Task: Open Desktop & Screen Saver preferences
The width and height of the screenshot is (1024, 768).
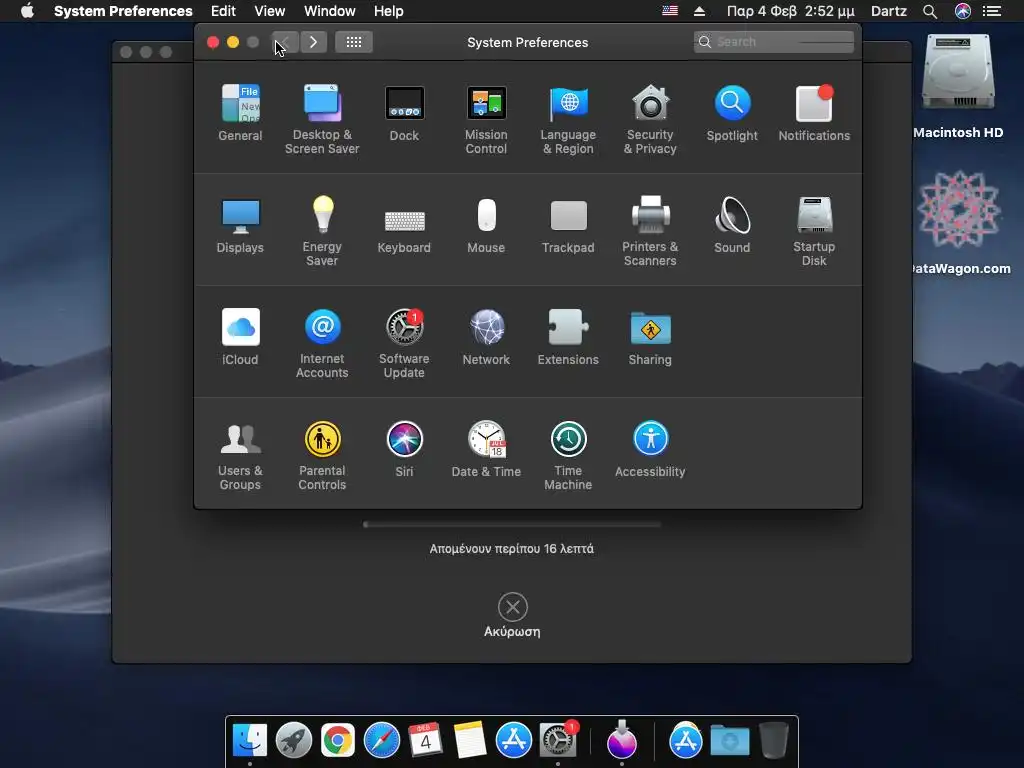Action: (322, 119)
